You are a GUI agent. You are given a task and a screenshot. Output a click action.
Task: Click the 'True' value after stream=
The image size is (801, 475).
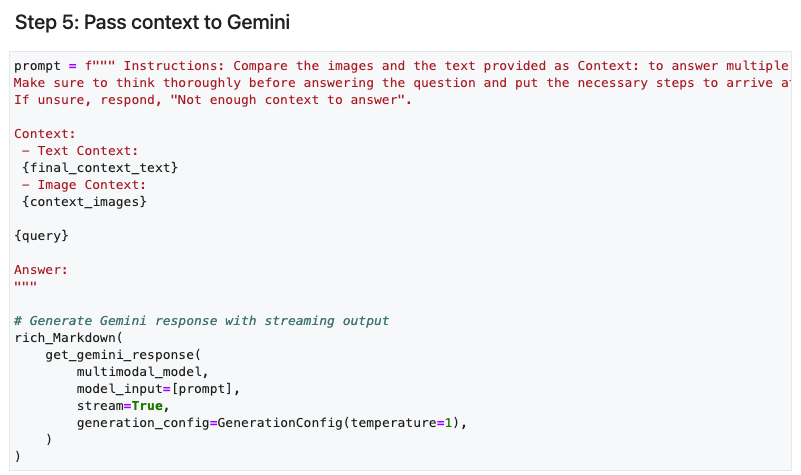pos(147,406)
